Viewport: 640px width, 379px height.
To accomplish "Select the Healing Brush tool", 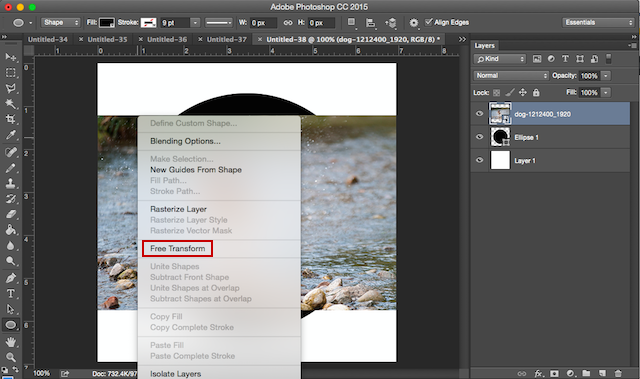I will pos(11,152).
